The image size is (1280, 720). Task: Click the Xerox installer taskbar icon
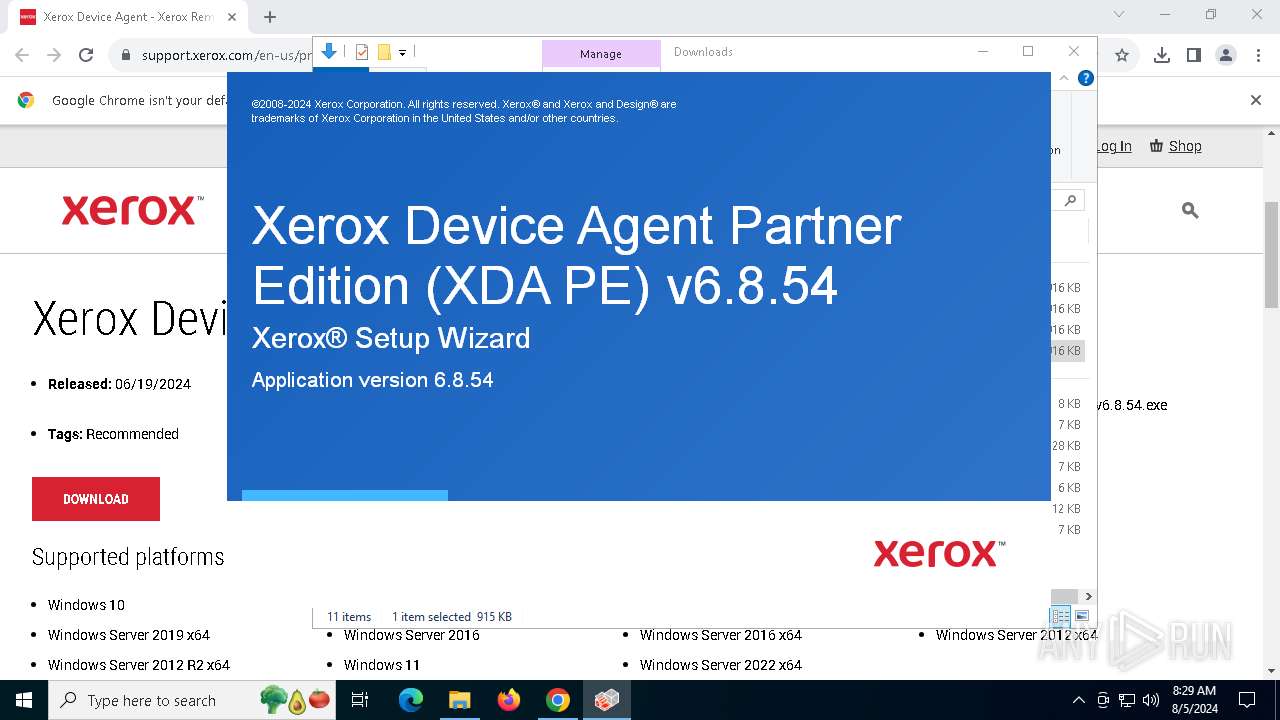point(606,700)
